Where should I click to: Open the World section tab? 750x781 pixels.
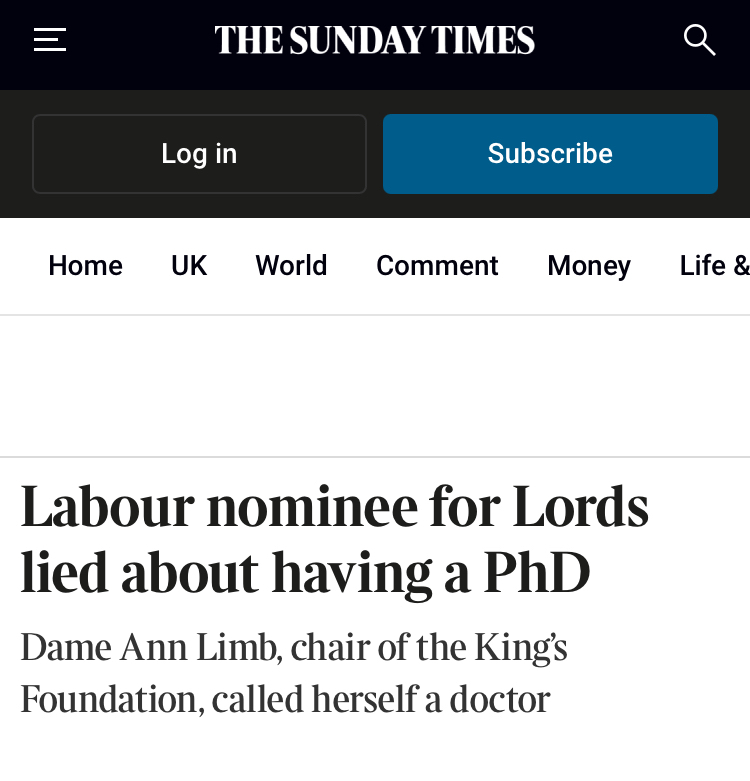click(291, 266)
